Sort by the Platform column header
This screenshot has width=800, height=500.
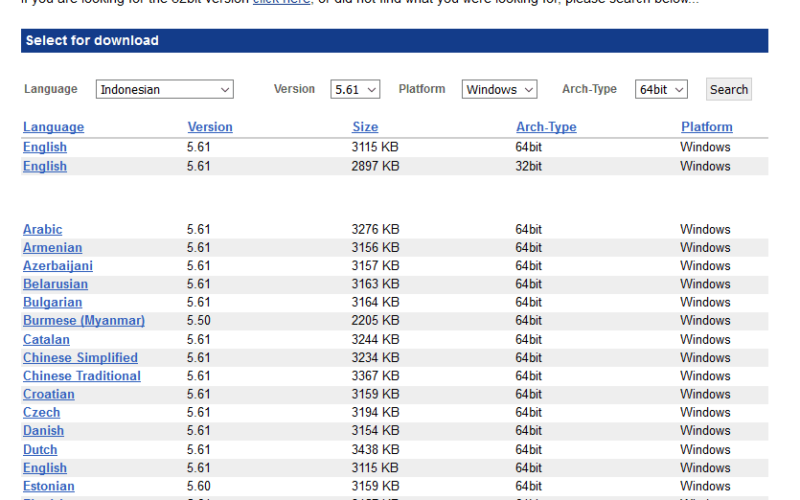click(x=707, y=127)
